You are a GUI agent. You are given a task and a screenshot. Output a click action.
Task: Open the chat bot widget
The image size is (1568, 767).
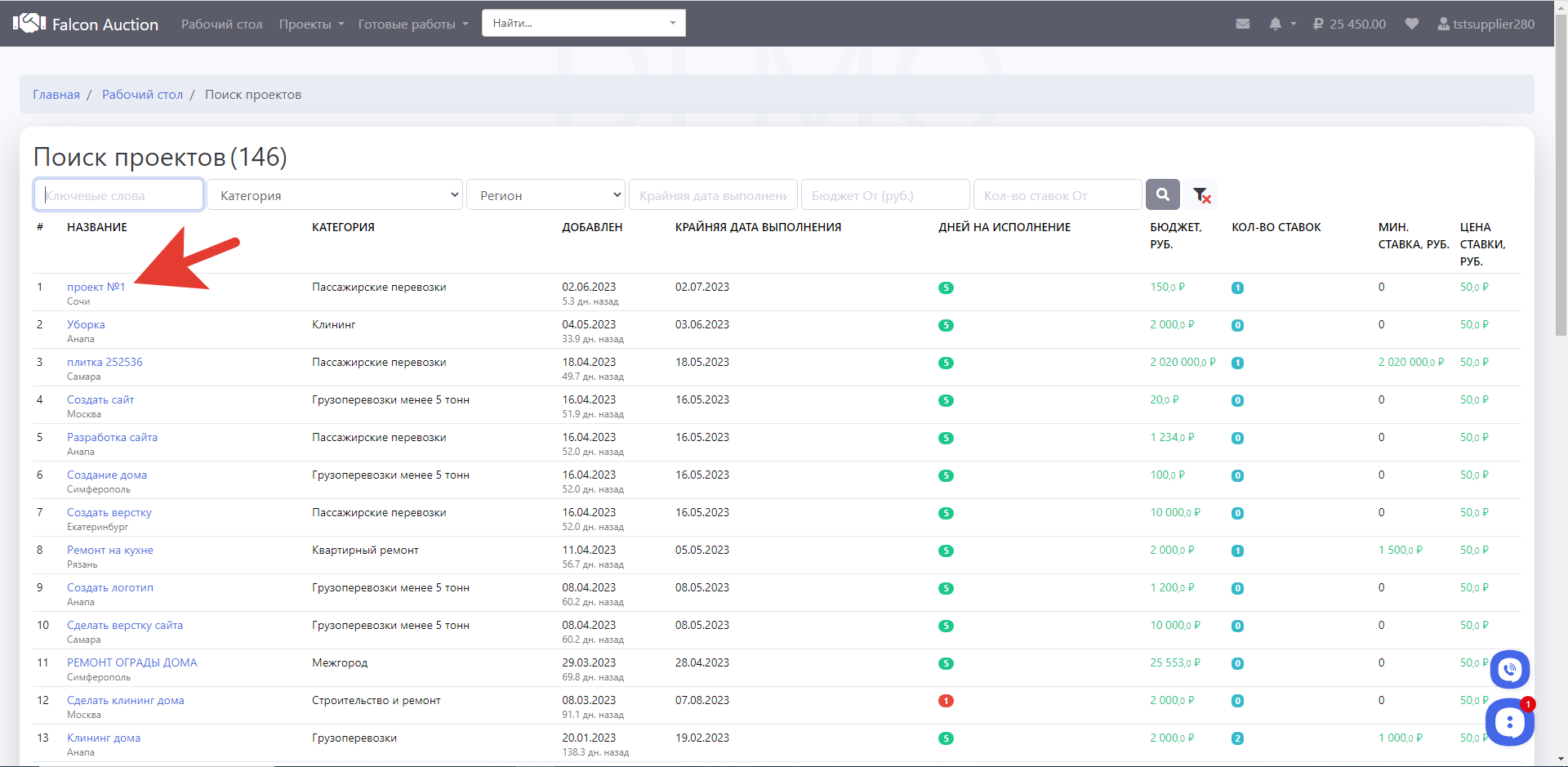point(1509,722)
